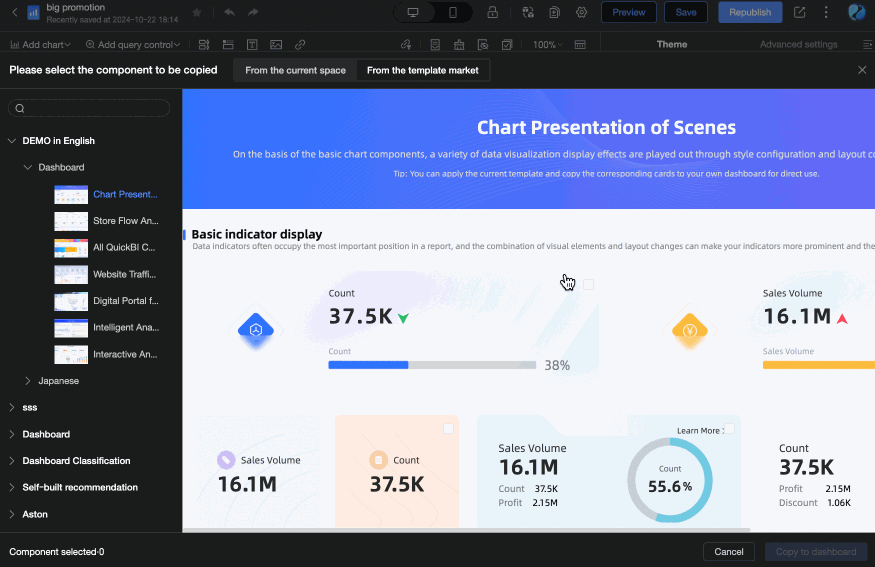
Task: Select the peach Count 37.5K card checkbox
Action: click(448, 428)
